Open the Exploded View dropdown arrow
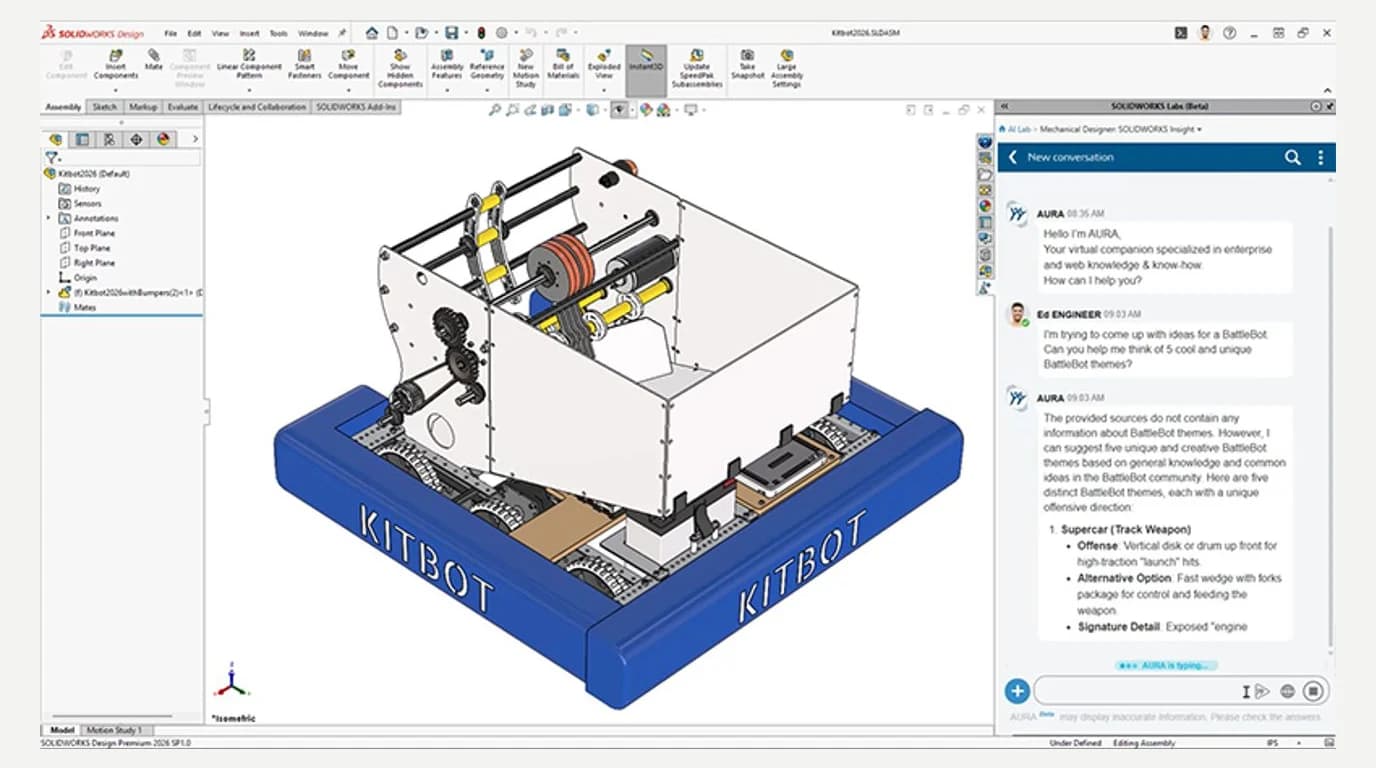Image resolution: width=1376 pixels, height=768 pixels. pos(603,89)
